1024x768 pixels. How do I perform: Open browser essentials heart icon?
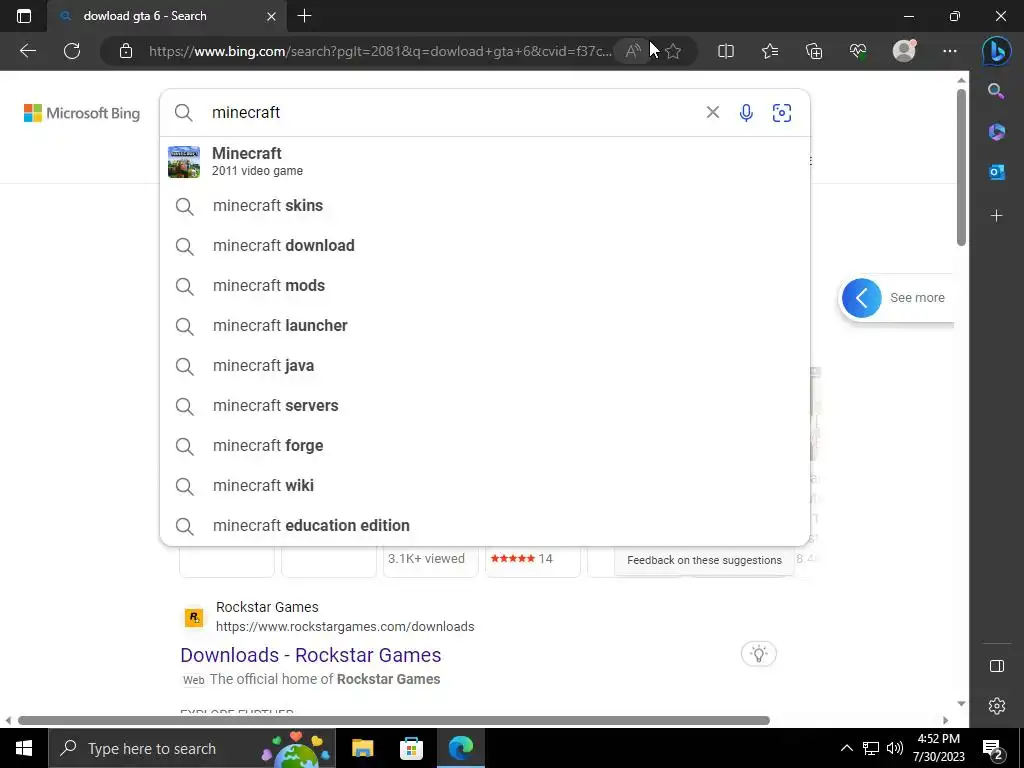tap(858, 51)
